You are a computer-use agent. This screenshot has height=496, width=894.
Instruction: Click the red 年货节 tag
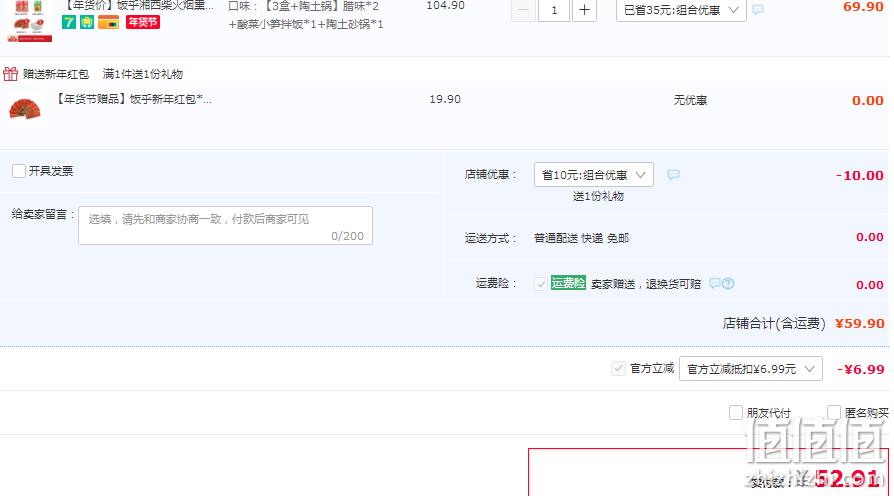coord(143,22)
